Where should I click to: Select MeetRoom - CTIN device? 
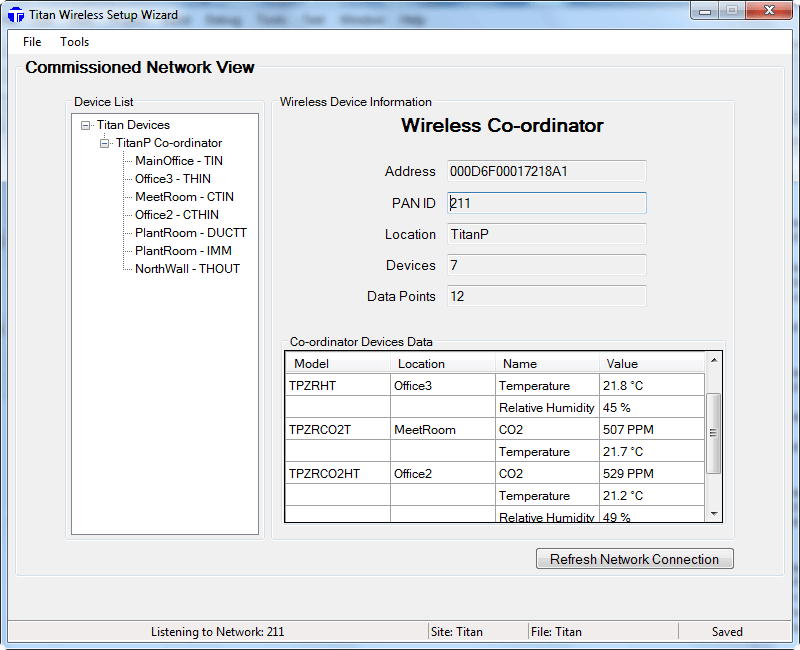point(184,197)
